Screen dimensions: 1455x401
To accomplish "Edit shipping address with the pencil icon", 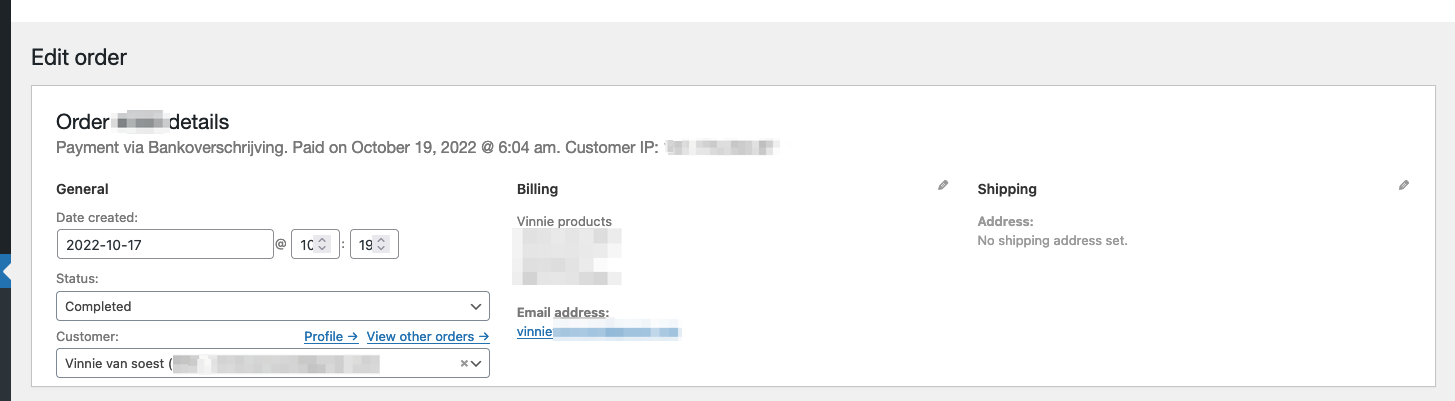I will coord(1404,185).
